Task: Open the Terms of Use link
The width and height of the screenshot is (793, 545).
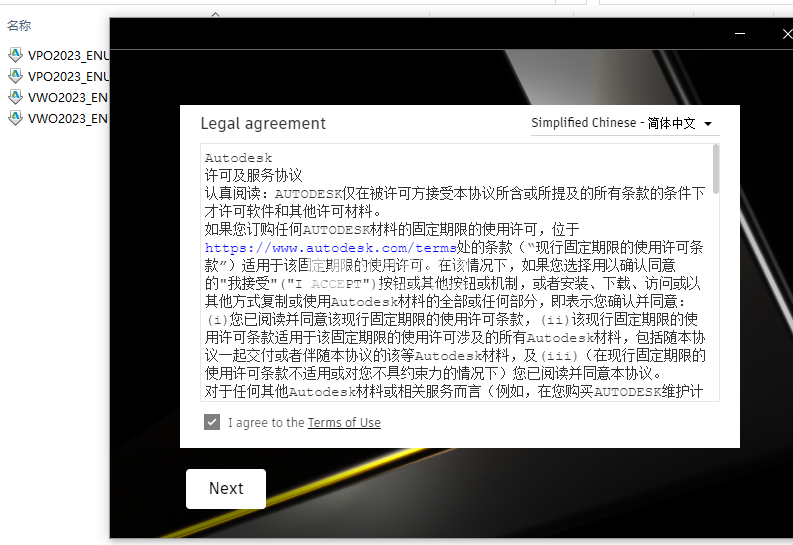Action: coord(344,423)
